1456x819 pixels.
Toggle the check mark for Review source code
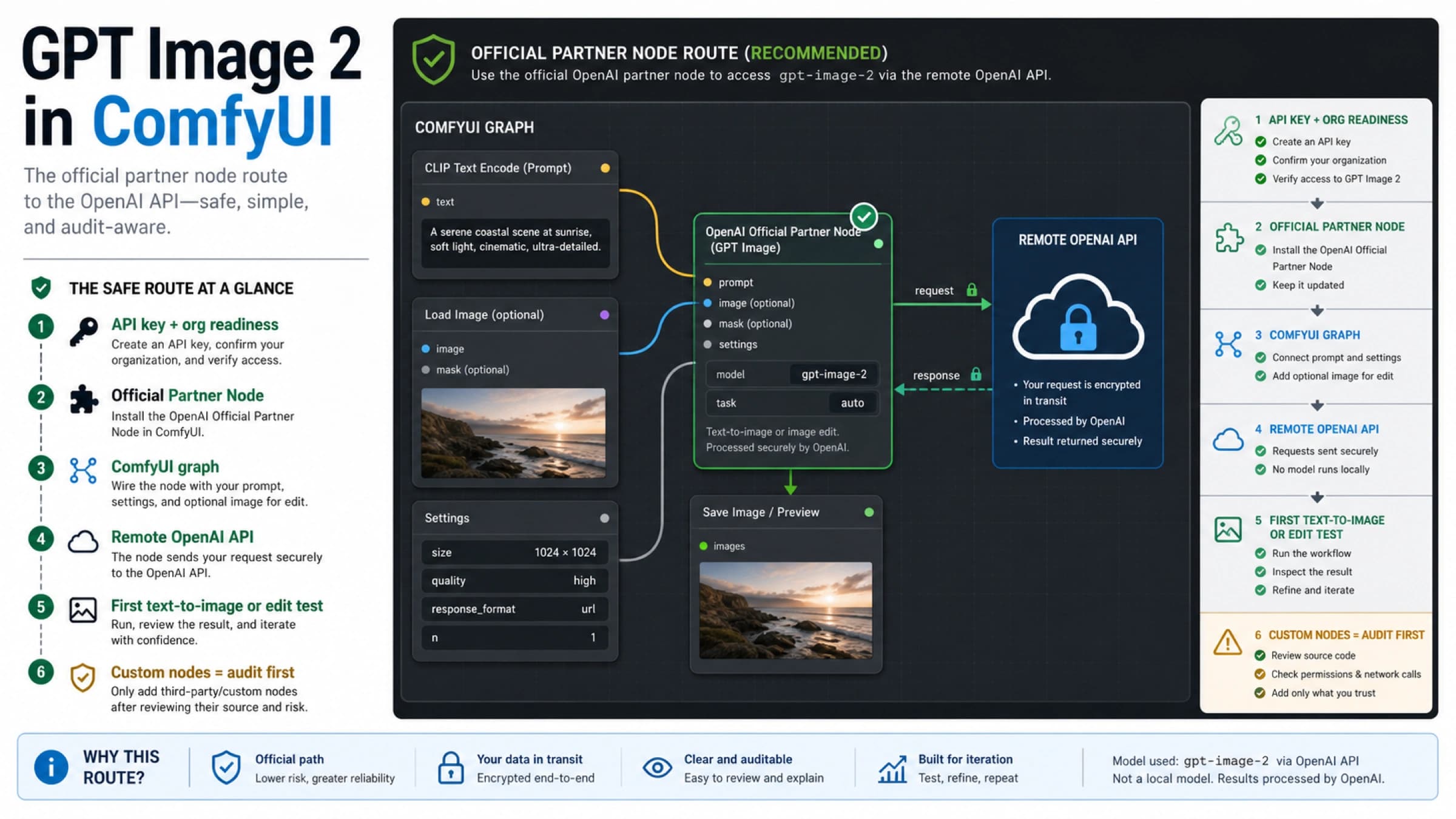coord(1260,655)
